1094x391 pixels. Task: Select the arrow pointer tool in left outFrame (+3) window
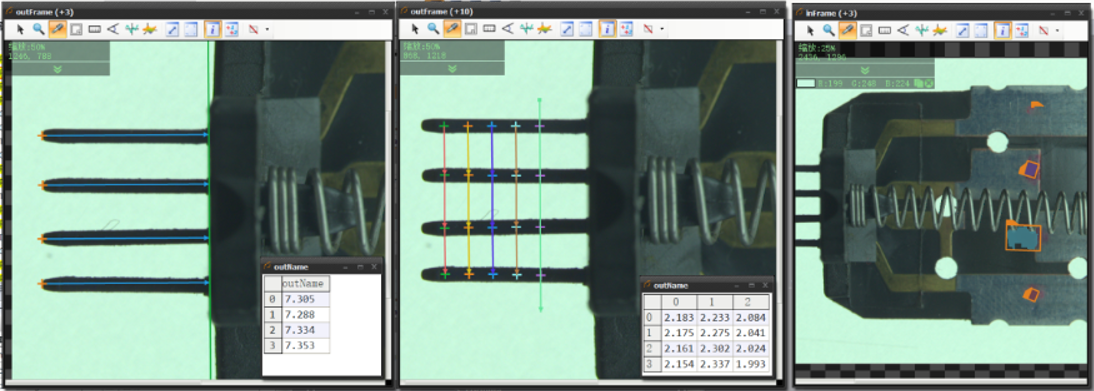(x=20, y=29)
